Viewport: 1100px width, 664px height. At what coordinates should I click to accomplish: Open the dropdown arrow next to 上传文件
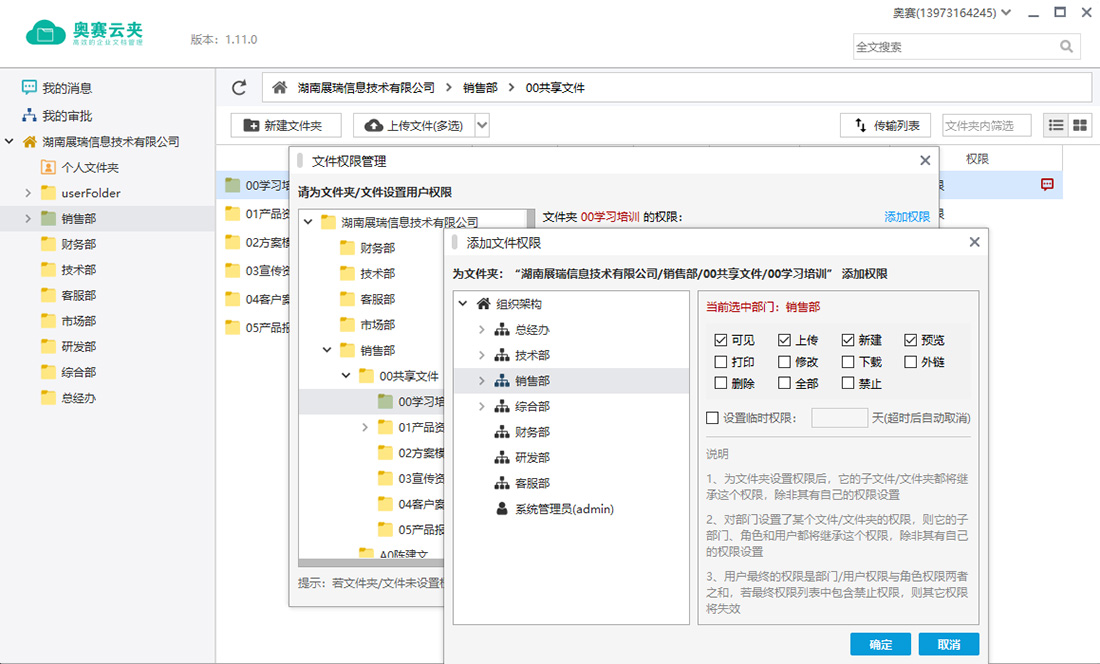(x=482, y=125)
